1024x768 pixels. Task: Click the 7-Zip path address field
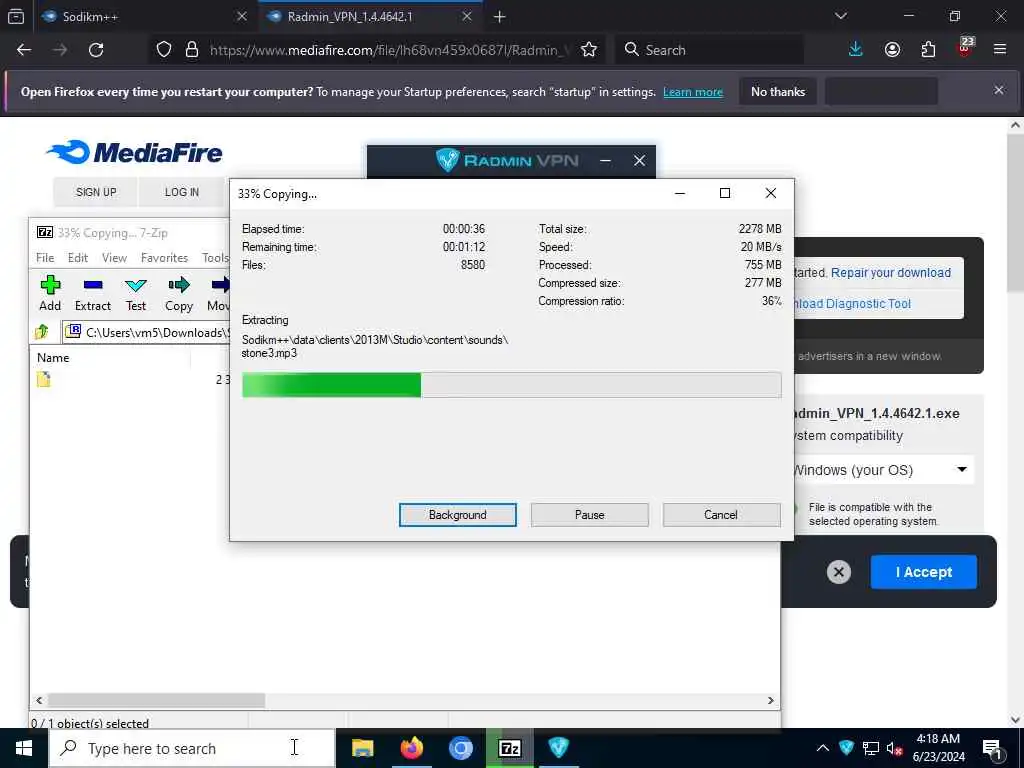coord(147,332)
